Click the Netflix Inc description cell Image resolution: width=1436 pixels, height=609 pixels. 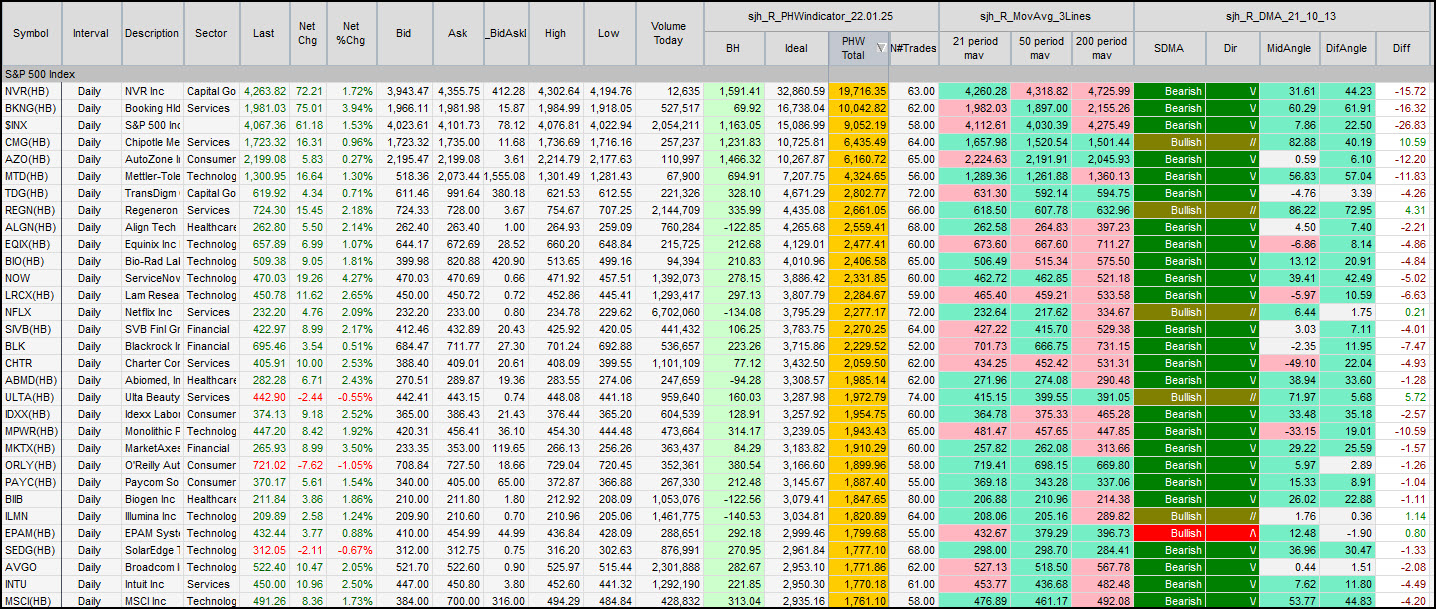point(152,312)
